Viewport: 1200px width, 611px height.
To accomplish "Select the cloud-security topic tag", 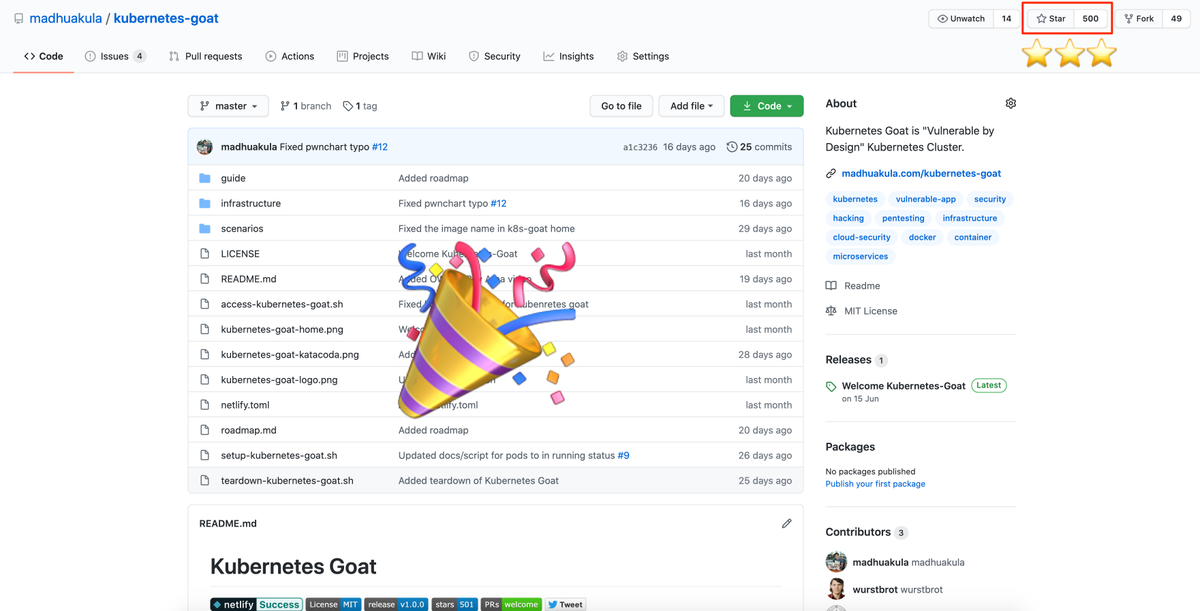I will (862, 237).
